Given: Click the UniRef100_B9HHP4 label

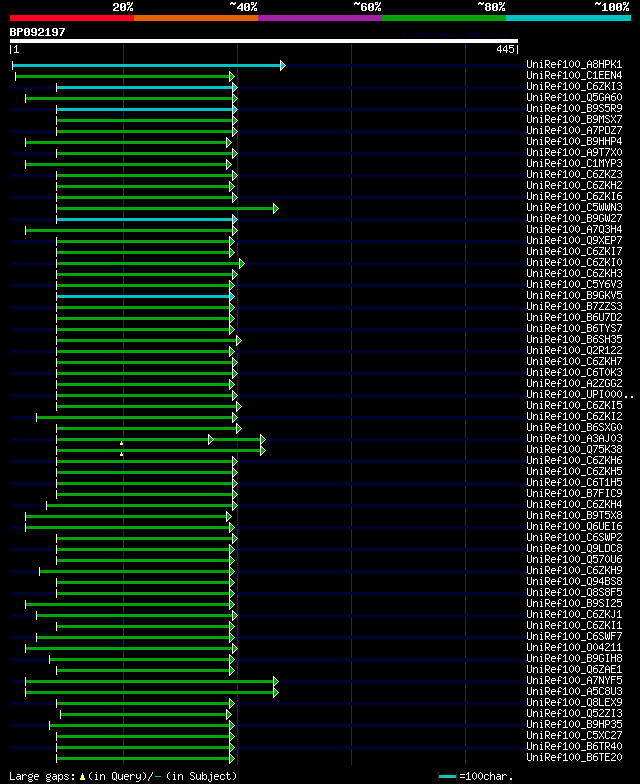Looking at the screenshot, I should click(x=574, y=142).
